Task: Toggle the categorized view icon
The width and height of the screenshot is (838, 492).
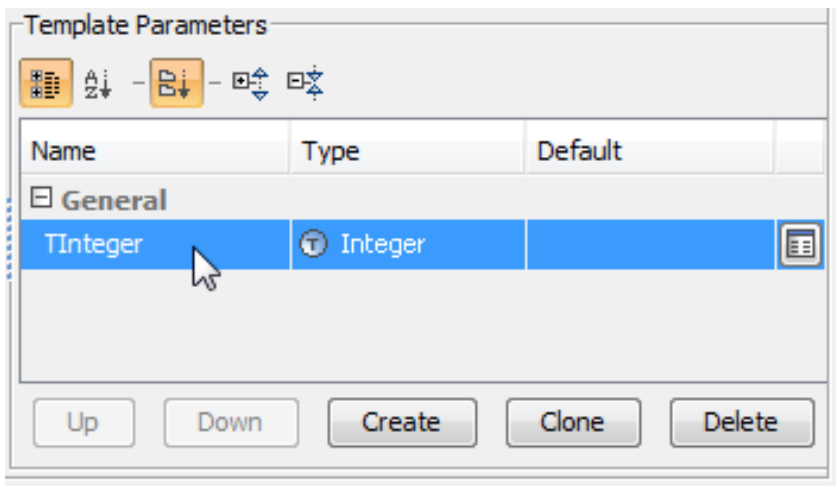Action: pos(45,83)
